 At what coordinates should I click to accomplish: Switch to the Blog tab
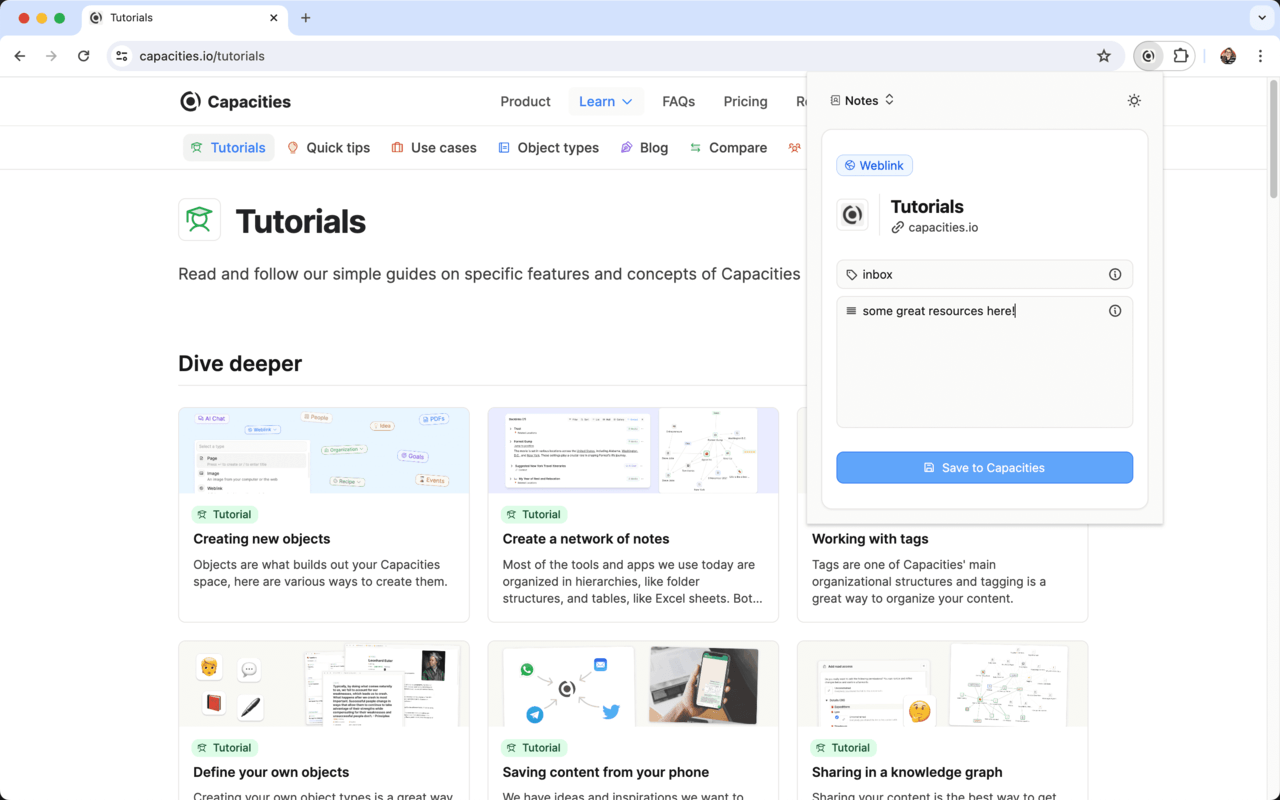(644, 148)
